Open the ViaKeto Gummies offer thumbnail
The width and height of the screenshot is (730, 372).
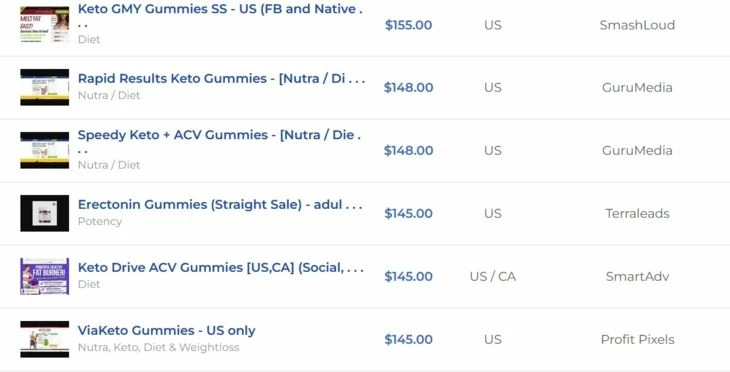point(45,339)
